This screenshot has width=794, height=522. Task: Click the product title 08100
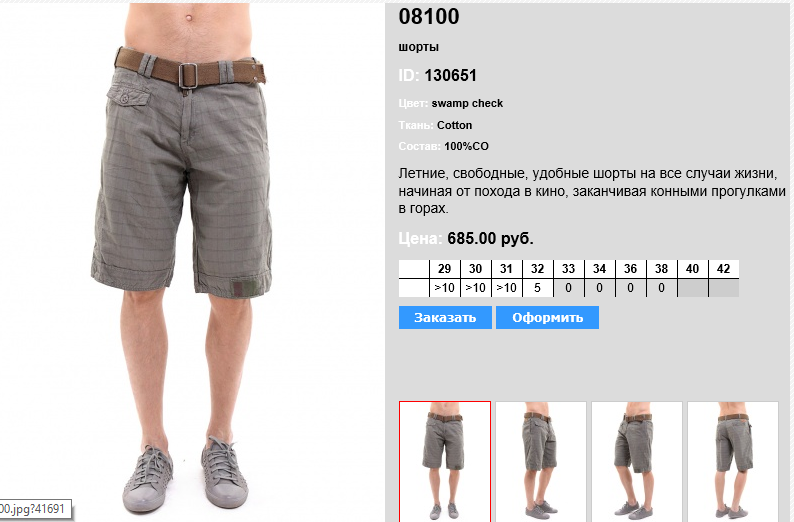(428, 16)
